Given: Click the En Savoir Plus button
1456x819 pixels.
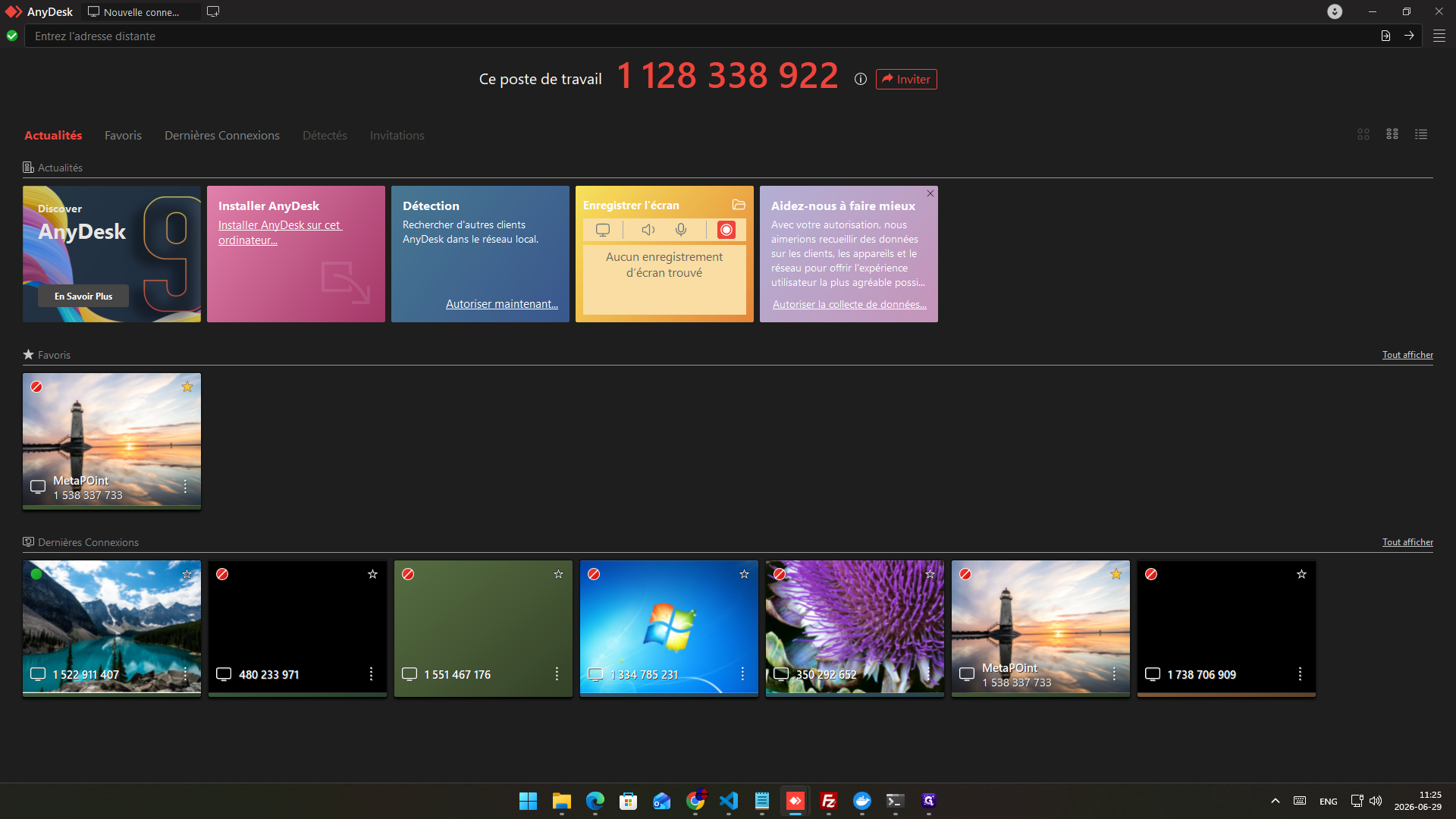Looking at the screenshot, I should [83, 296].
